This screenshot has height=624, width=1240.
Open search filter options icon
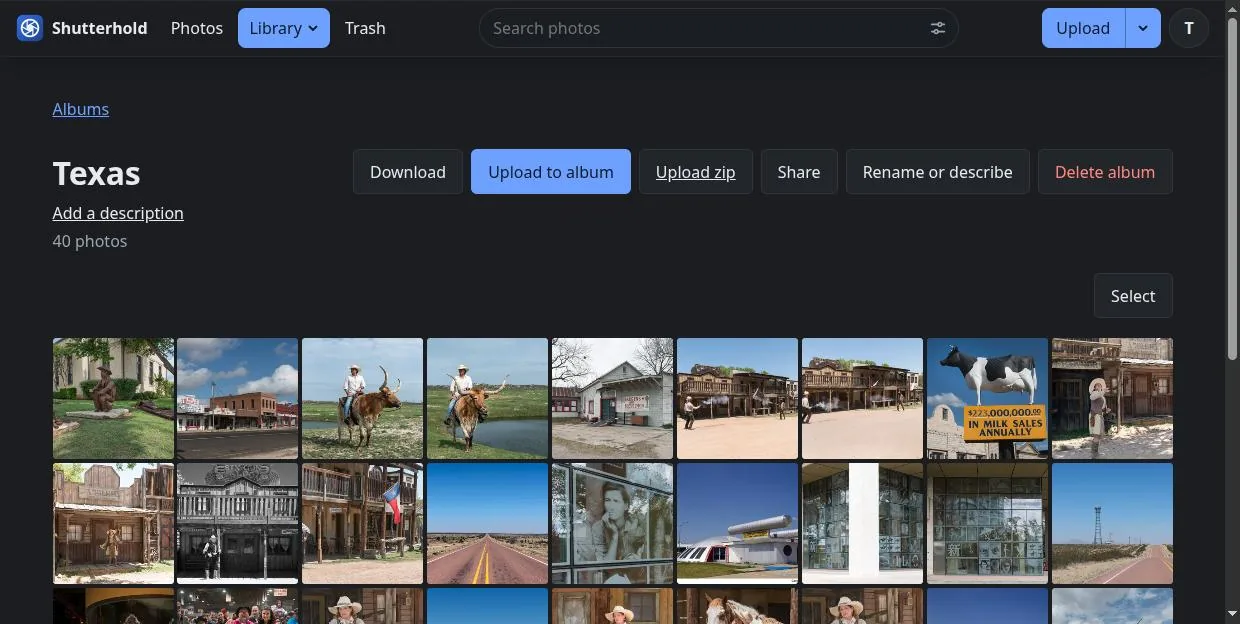coord(937,28)
